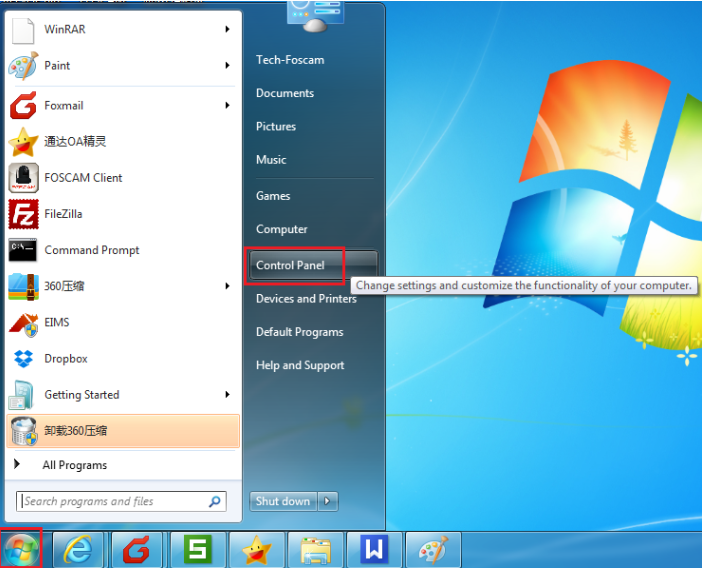This screenshot has height=569, width=702.
Task: Open Command Prompt black console icon
Action: pos(23,250)
